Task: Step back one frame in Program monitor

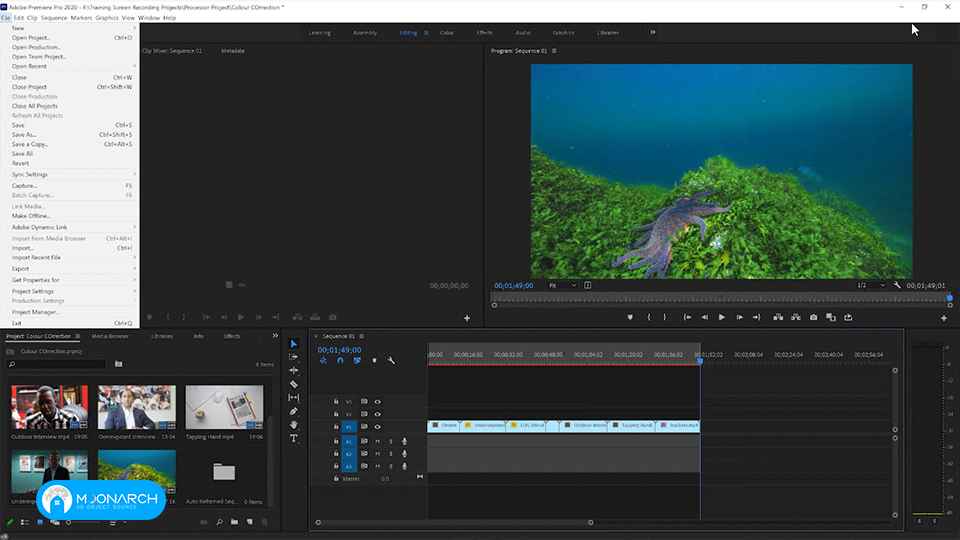Action: [x=705, y=317]
